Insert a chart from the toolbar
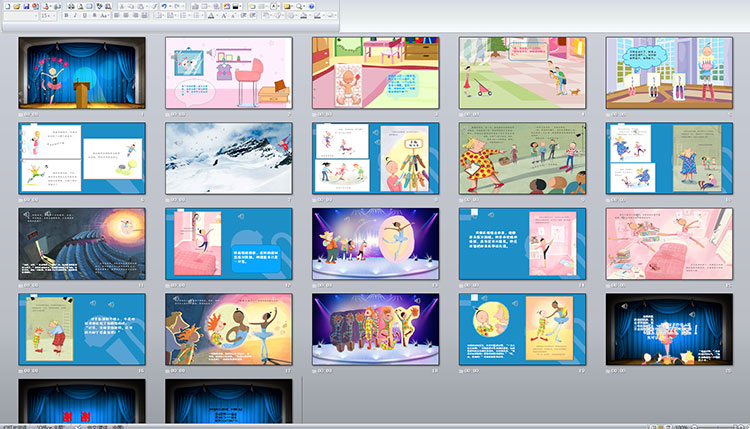750x429 pixels. (x=195, y=6)
